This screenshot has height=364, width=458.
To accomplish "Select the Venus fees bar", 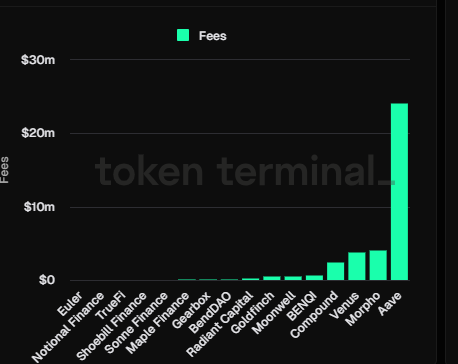I will (x=357, y=266).
